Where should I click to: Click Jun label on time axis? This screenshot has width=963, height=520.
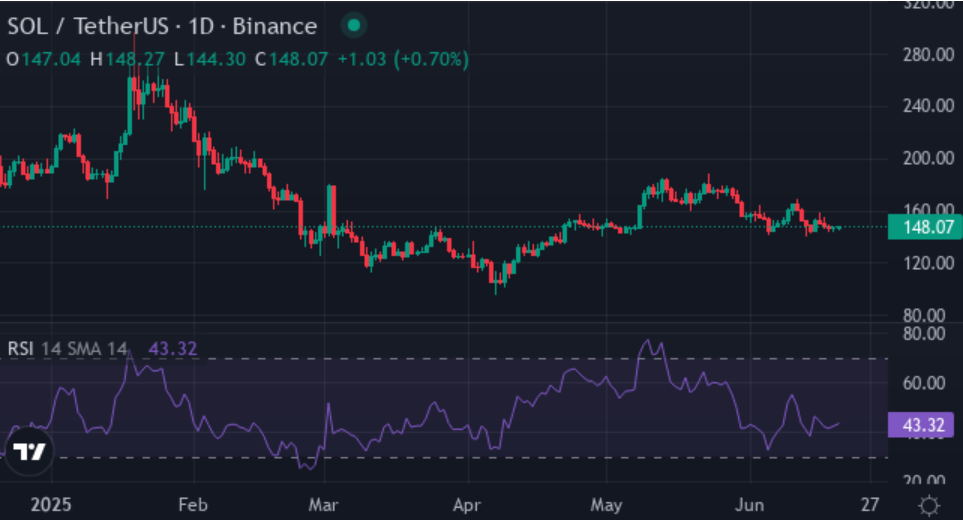749,505
